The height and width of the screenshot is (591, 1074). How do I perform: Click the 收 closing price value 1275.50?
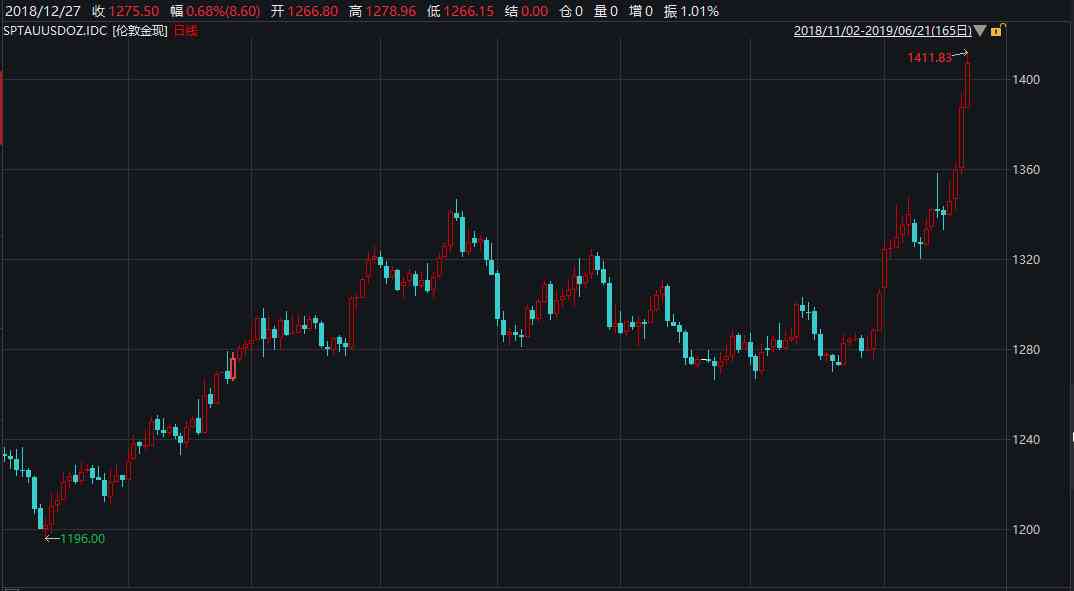coord(132,13)
